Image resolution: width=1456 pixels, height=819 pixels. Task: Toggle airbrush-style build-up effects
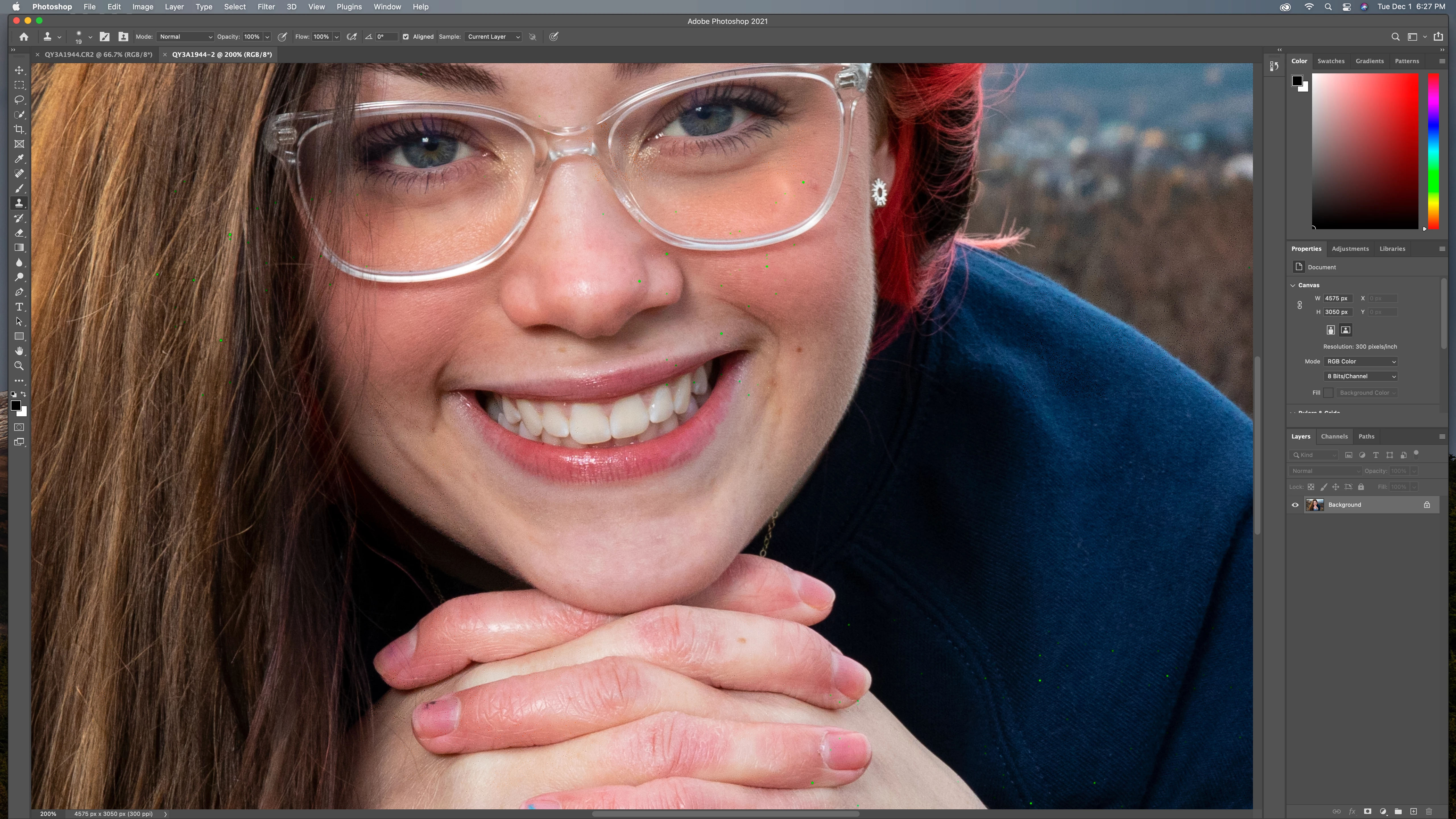[x=351, y=37]
